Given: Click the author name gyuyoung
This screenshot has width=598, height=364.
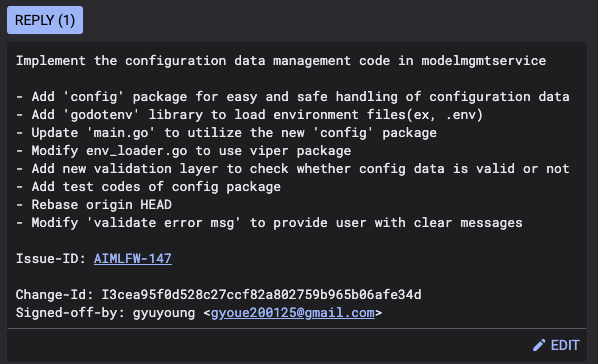Looking at the screenshot, I should point(164,313).
